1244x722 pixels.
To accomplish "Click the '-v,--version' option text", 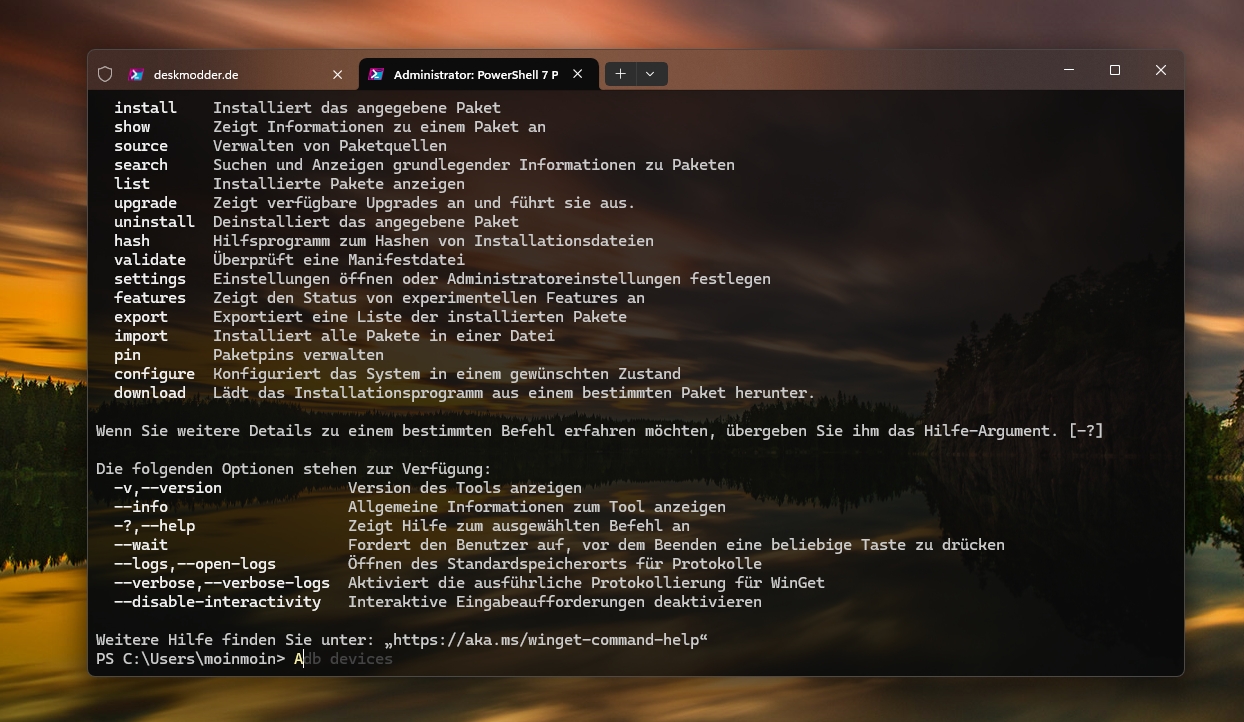I will 168,488.
